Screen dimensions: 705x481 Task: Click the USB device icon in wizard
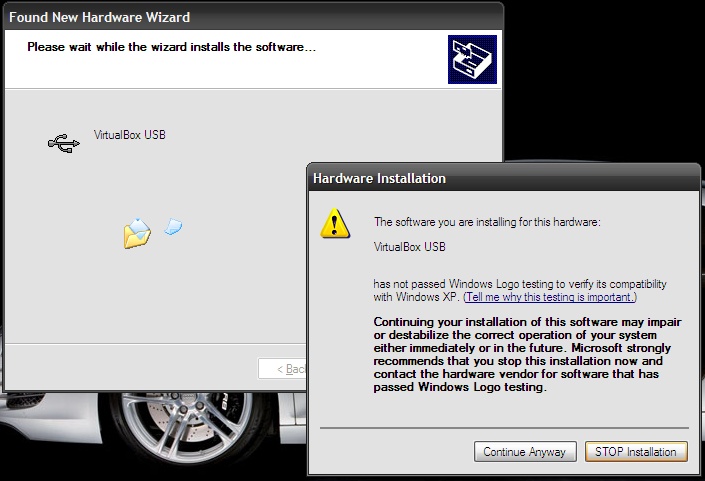point(64,143)
